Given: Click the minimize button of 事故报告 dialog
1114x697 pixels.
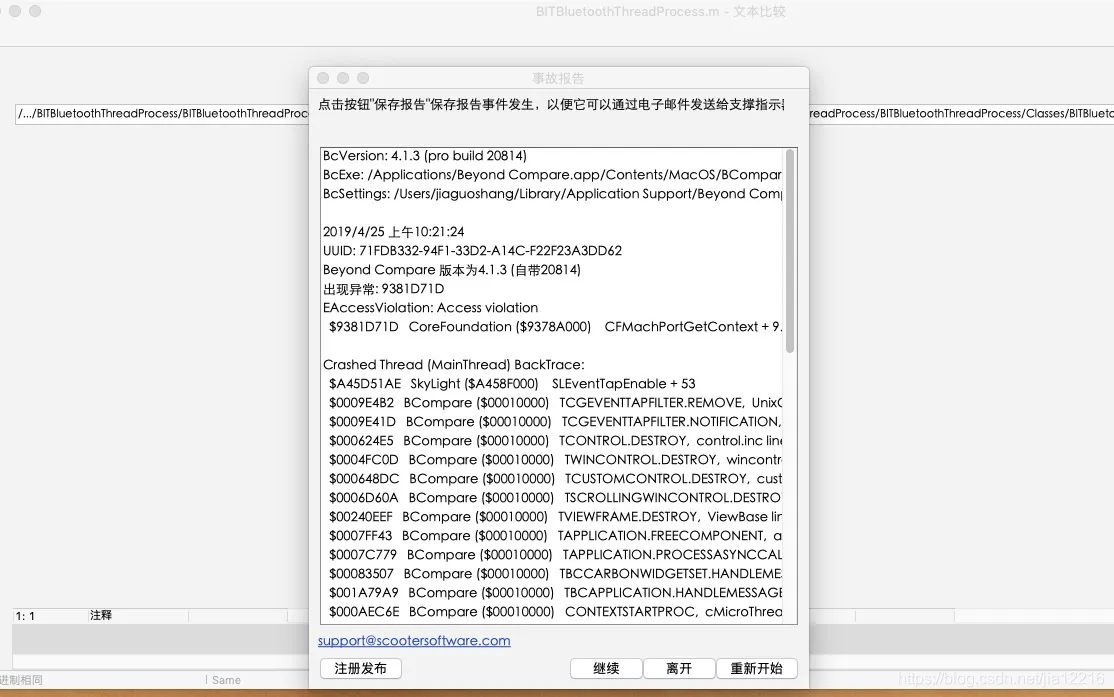Looking at the screenshot, I should click(x=343, y=78).
